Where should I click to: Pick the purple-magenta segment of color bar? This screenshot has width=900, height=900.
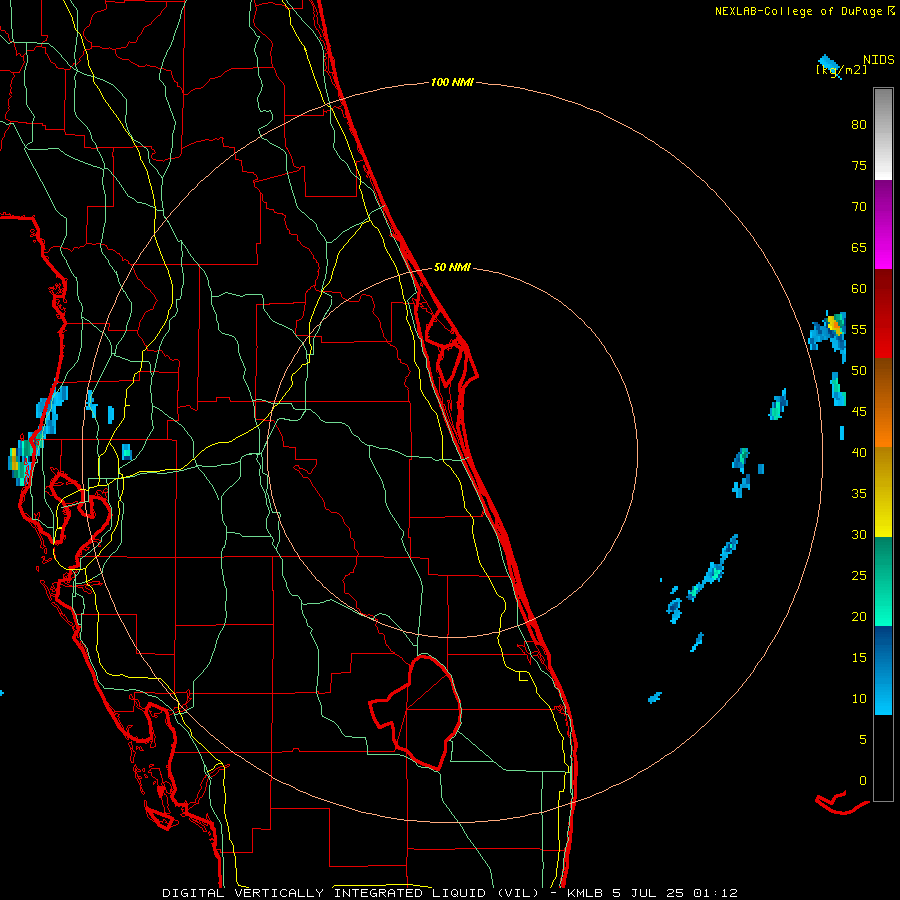click(x=883, y=225)
